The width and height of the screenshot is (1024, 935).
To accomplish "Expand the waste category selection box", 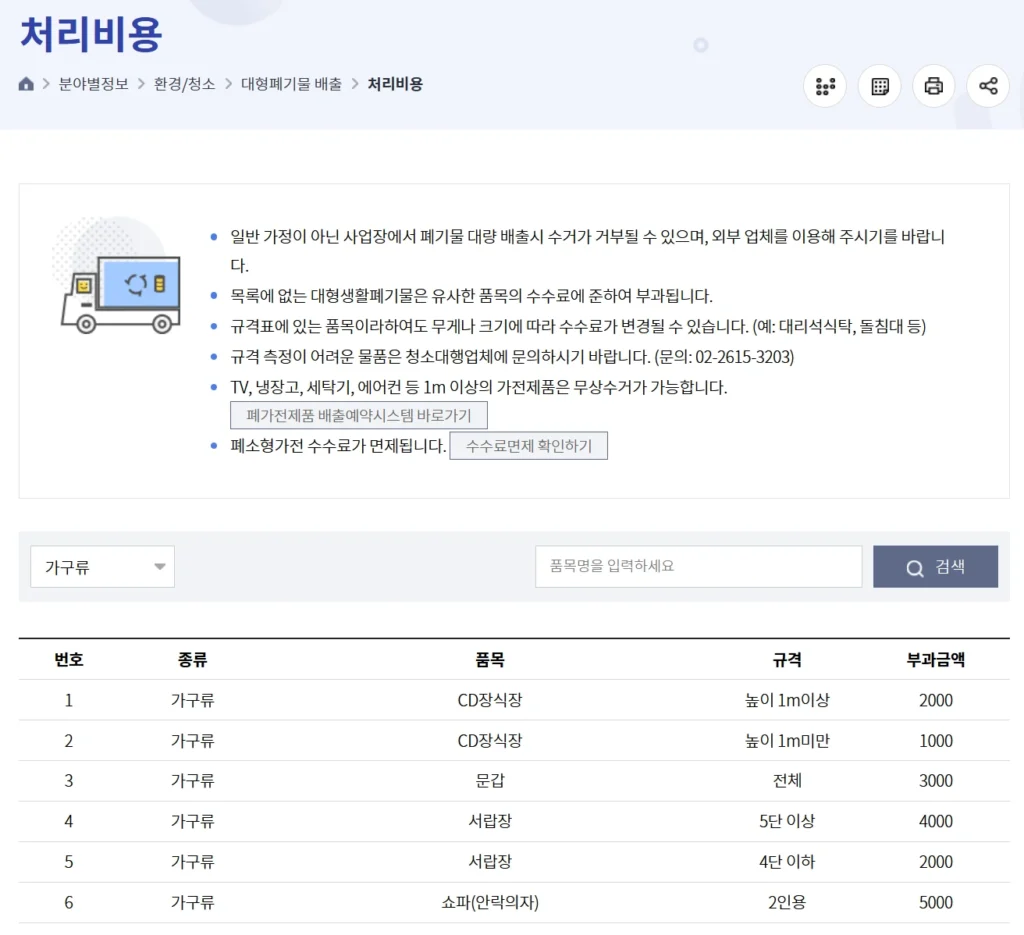I will tap(102, 566).
